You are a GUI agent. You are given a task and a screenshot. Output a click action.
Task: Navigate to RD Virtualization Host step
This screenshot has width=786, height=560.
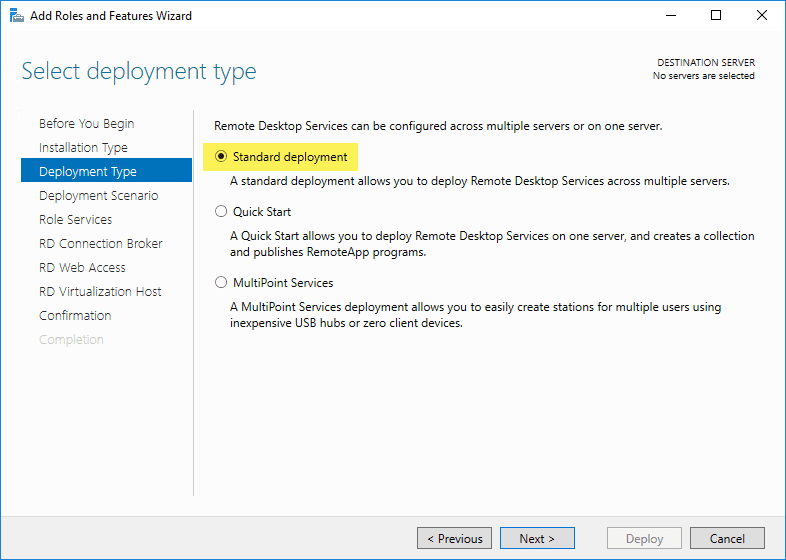click(100, 292)
